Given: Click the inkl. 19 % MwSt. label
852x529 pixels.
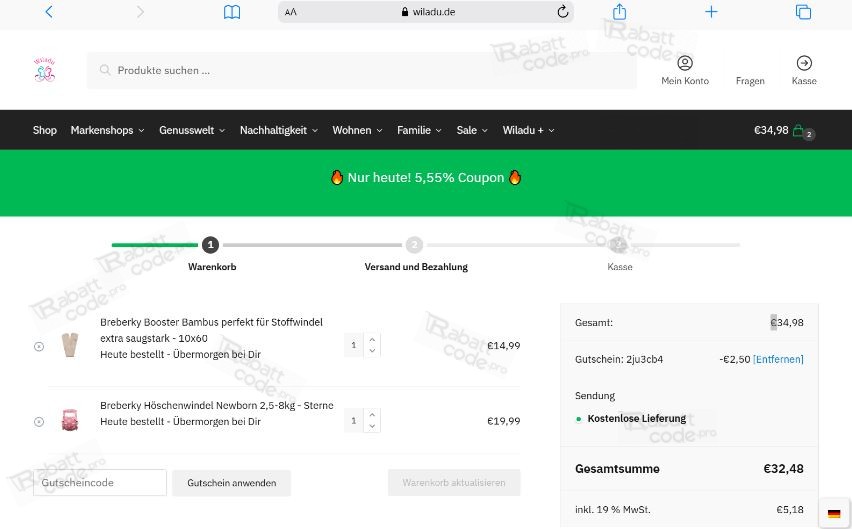Looking at the screenshot, I should 612,509.
